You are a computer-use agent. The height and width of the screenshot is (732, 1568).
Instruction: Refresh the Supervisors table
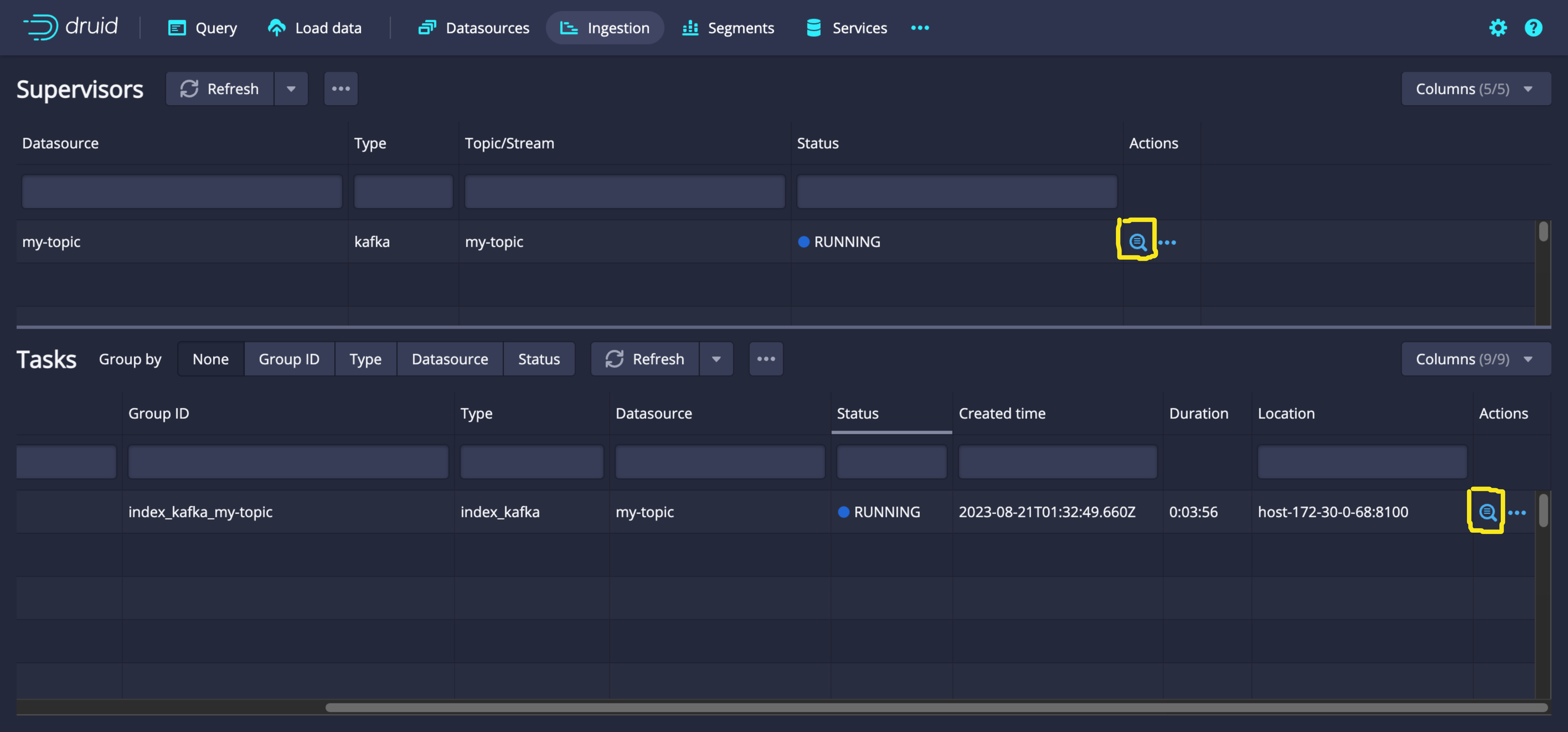tap(220, 89)
